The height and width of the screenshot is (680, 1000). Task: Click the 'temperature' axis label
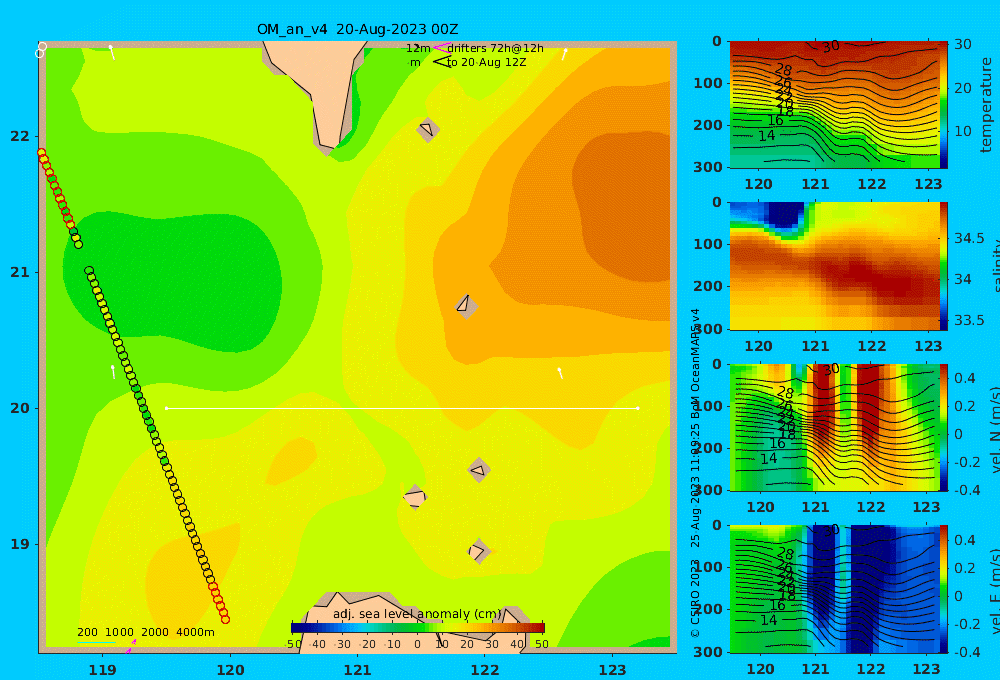(x=986, y=105)
